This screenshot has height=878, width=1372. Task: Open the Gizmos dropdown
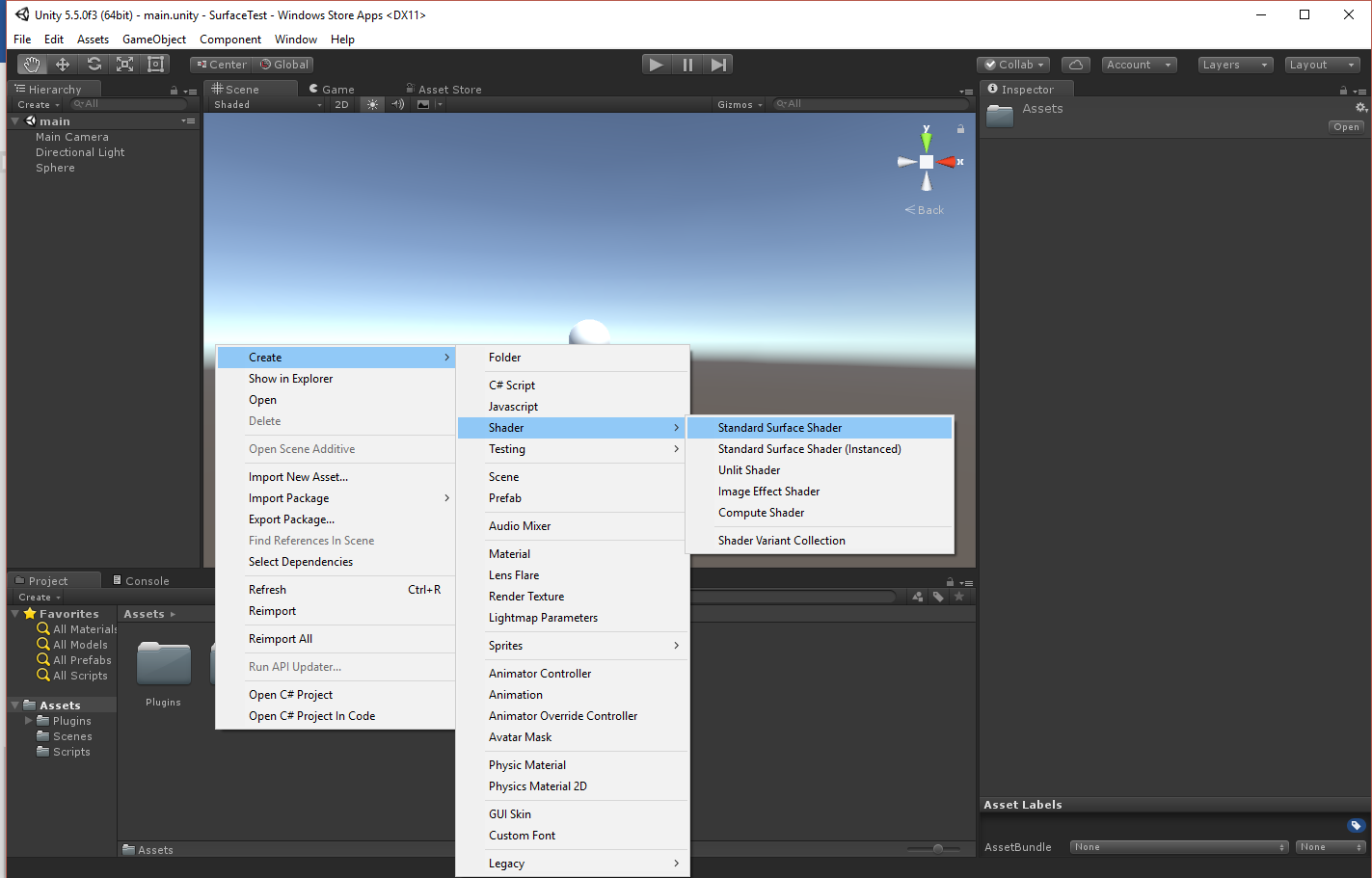pyautogui.click(x=740, y=104)
